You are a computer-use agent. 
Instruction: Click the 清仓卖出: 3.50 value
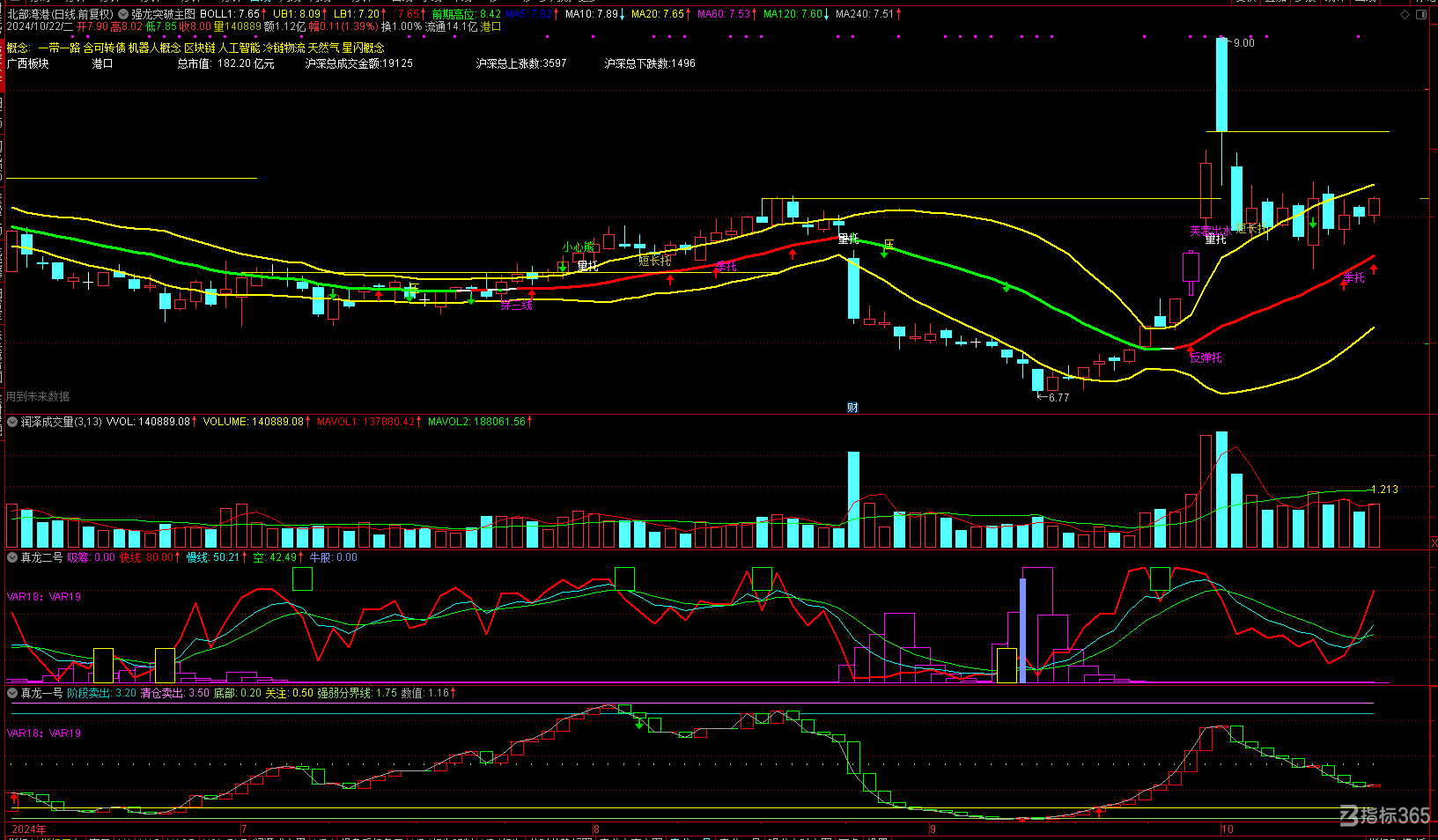coord(174,693)
